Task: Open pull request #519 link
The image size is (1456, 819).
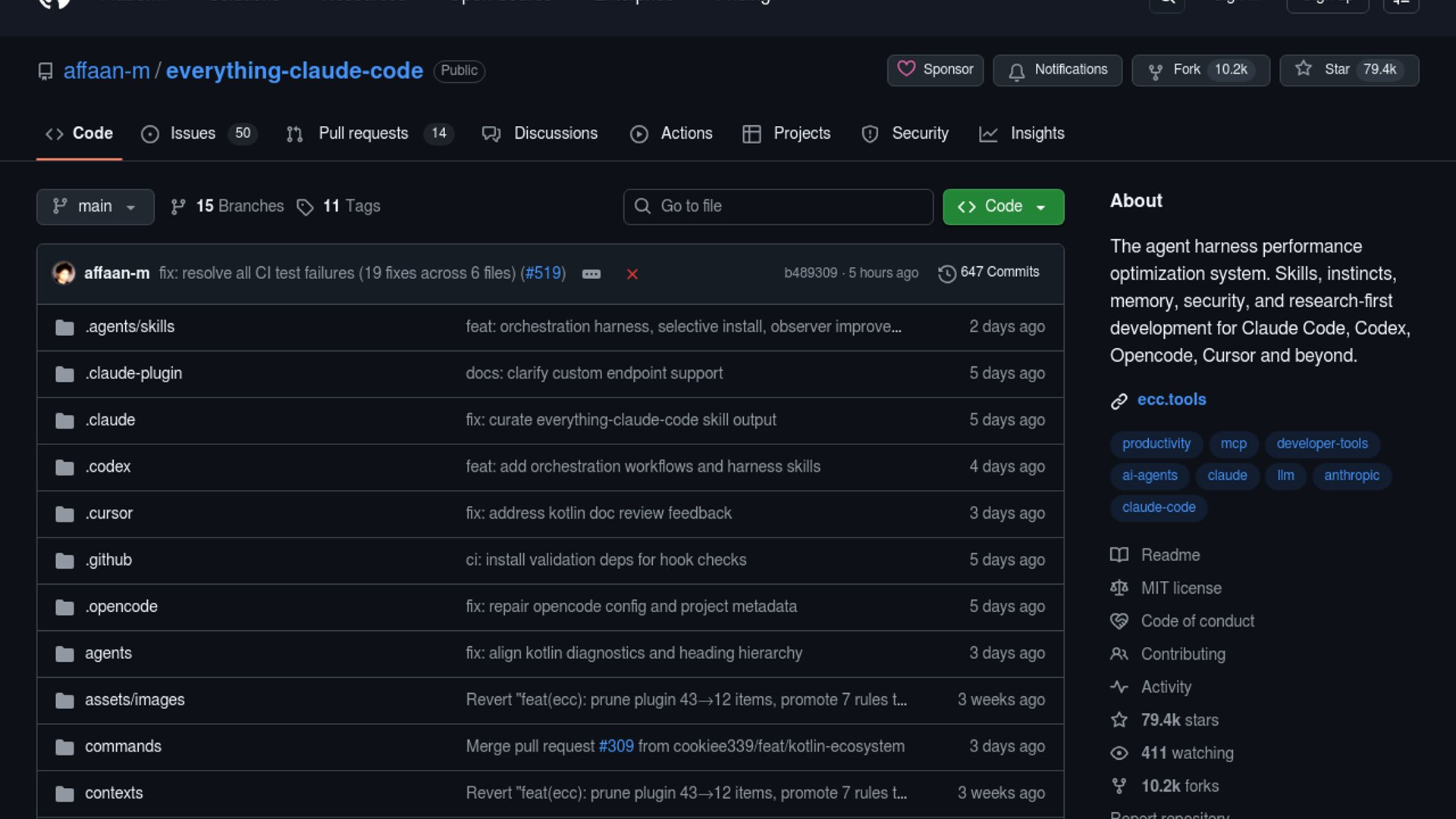Action: [543, 273]
